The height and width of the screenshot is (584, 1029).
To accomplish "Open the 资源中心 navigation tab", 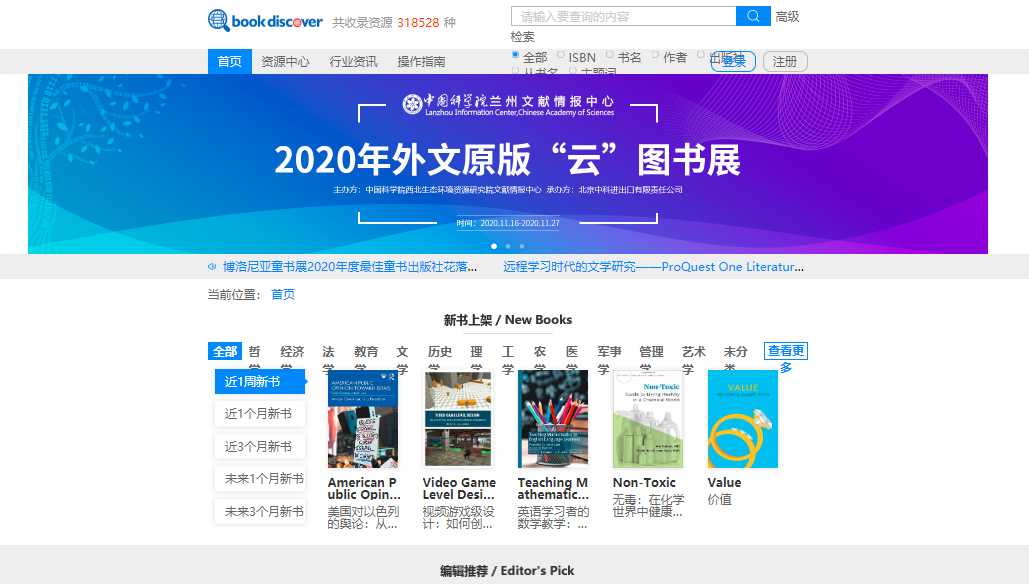I will tap(285, 62).
